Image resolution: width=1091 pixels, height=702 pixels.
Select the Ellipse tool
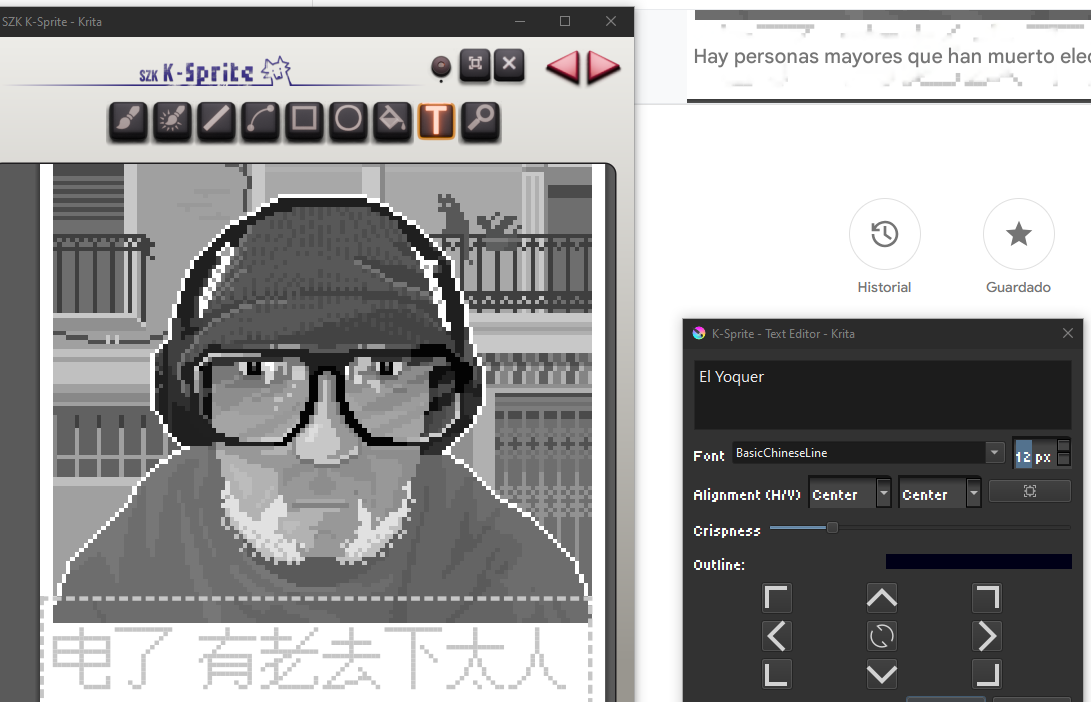tap(348, 121)
